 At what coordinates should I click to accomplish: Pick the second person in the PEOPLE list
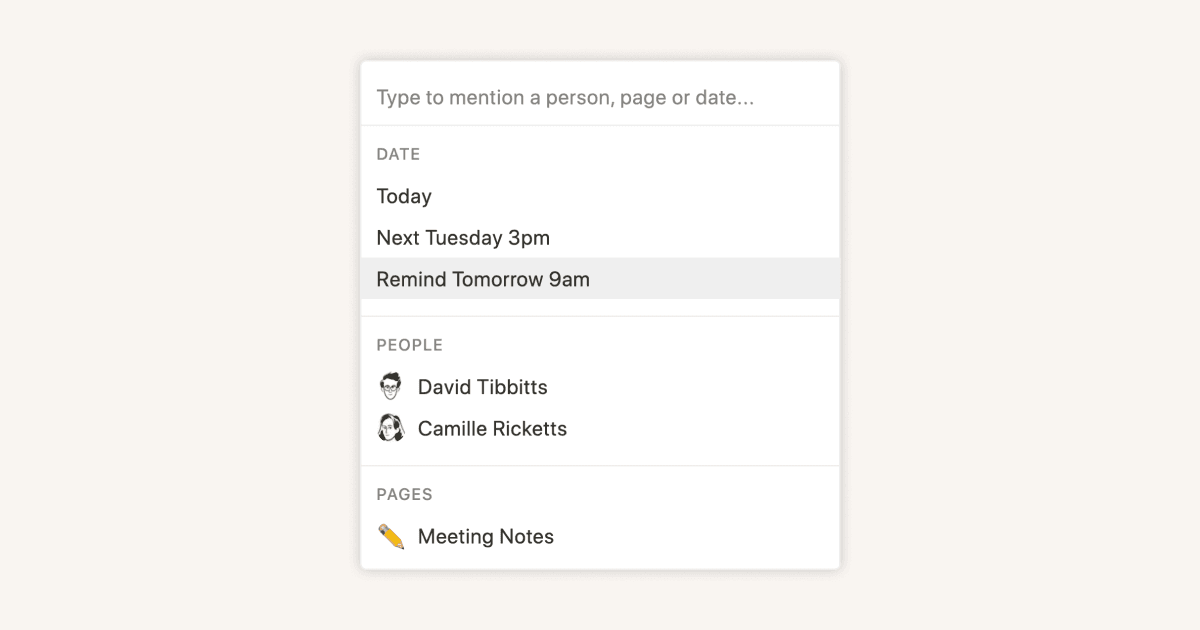pyautogui.click(x=492, y=428)
